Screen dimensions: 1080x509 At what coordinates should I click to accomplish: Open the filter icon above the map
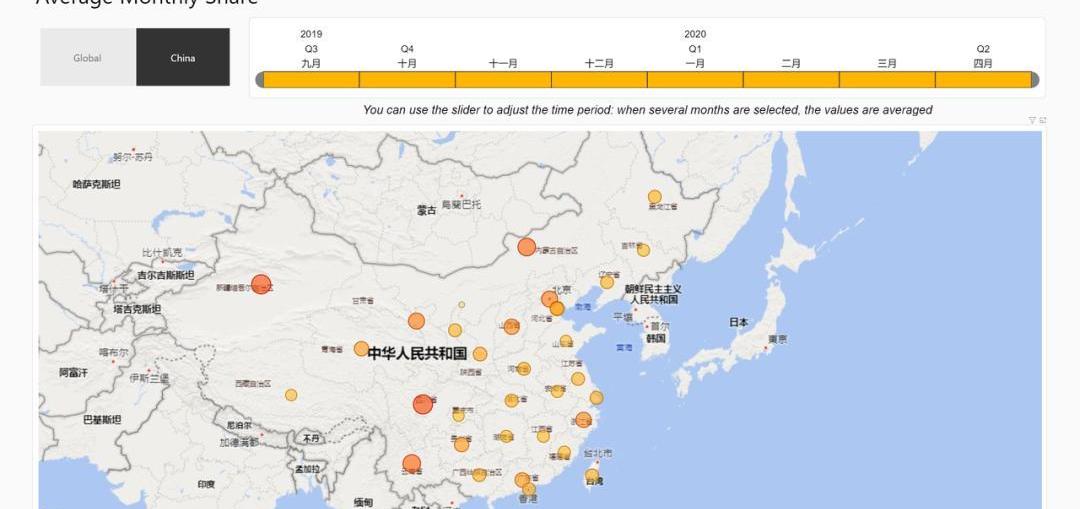pyautogui.click(x=1032, y=120)
